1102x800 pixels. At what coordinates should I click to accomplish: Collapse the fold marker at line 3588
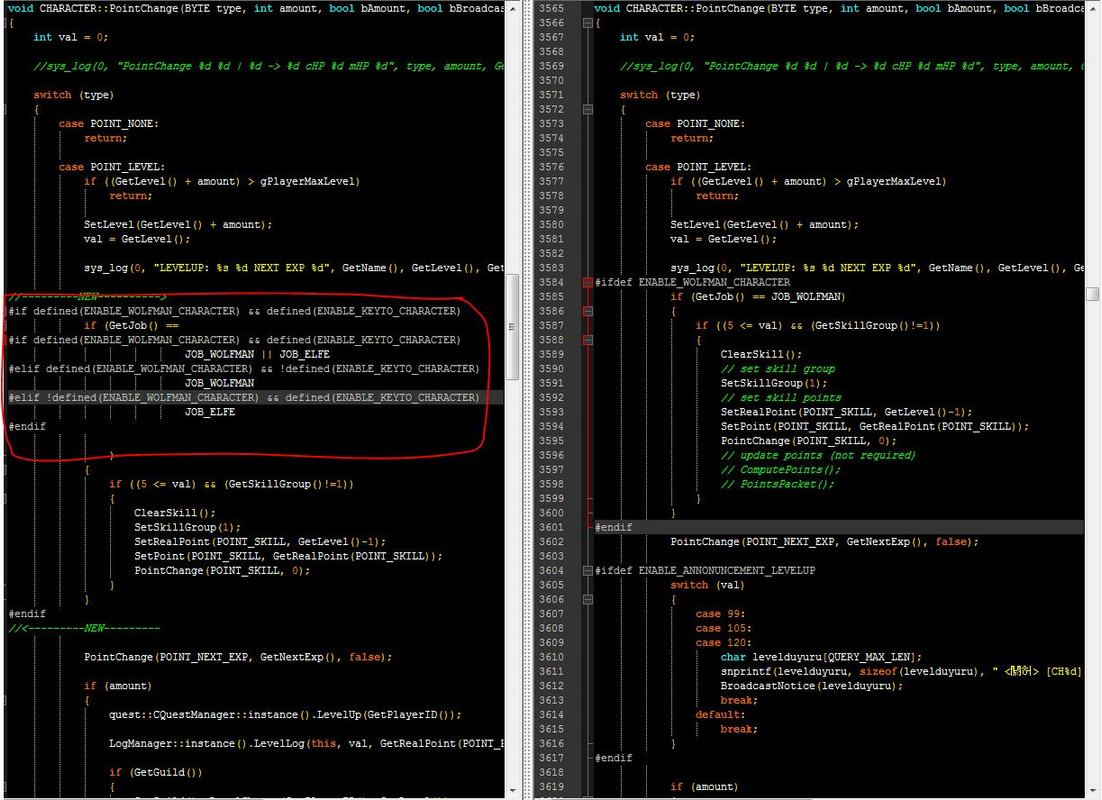click(588, 340)
